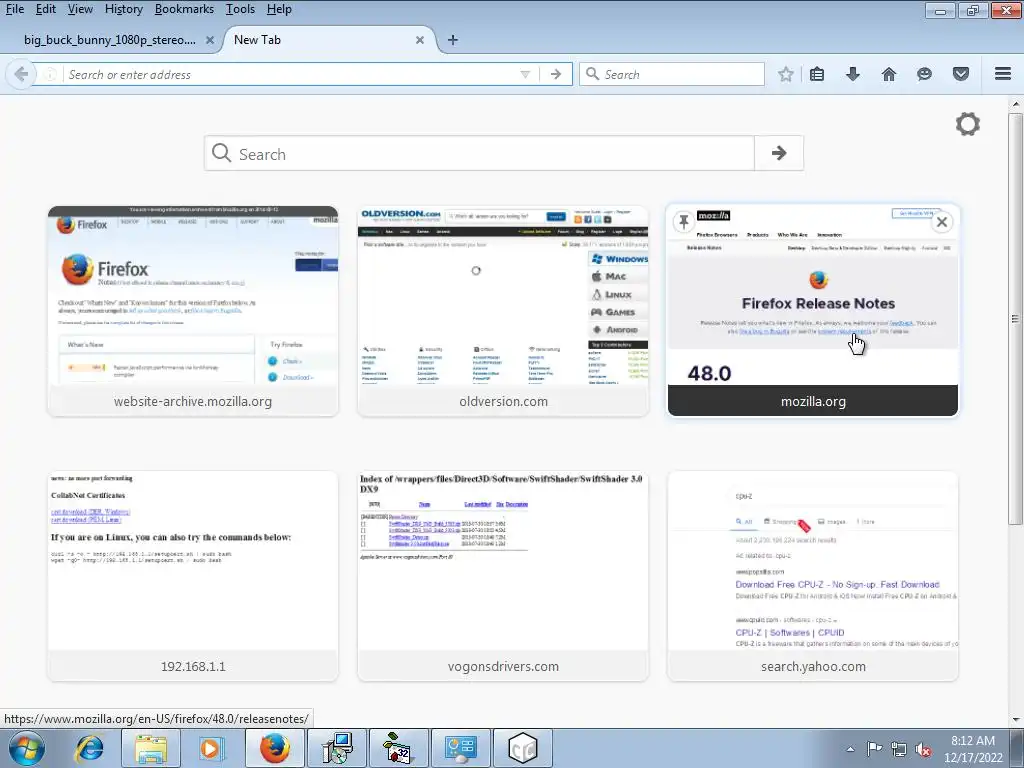Close the big_buck_bunny tab
The height and width of the screenshot is (768, 1024).
click(210, 40)
